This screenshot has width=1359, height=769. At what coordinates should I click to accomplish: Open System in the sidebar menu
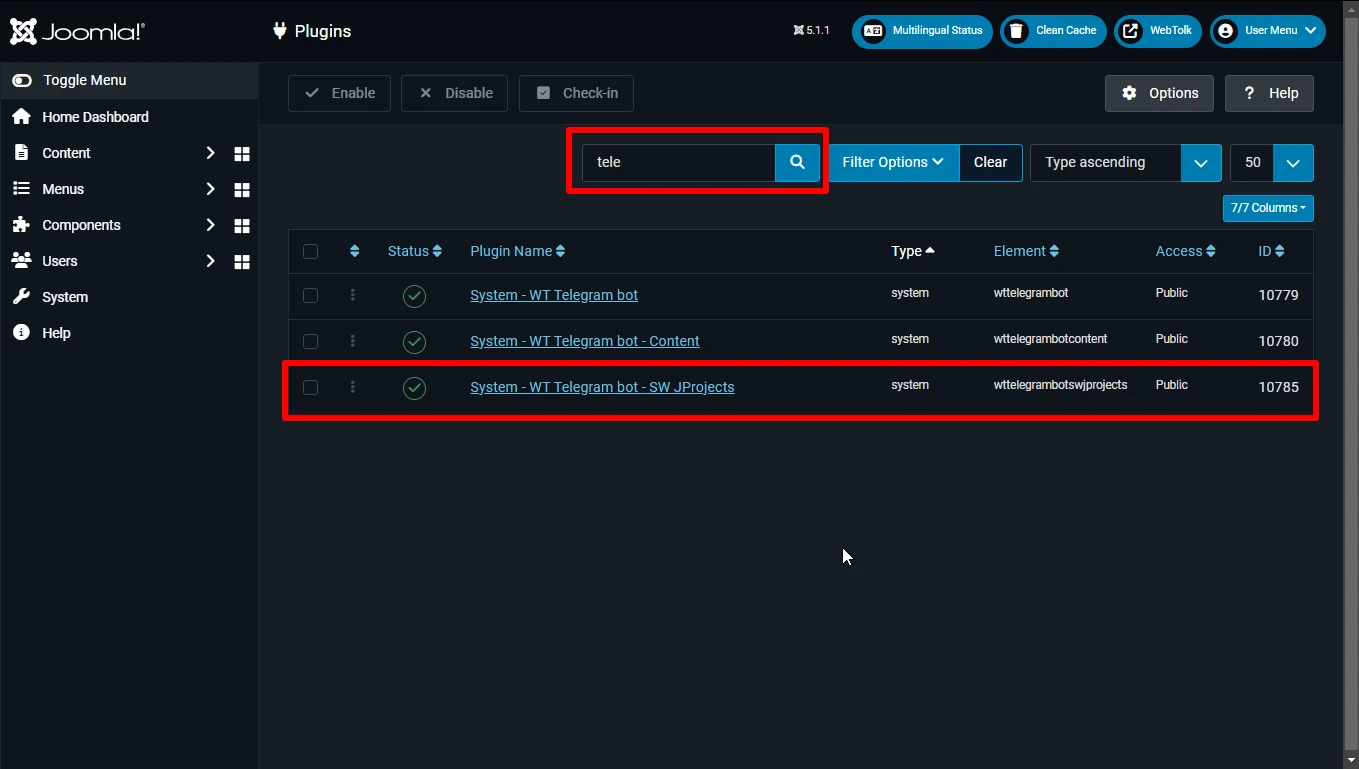pos(65,297)
